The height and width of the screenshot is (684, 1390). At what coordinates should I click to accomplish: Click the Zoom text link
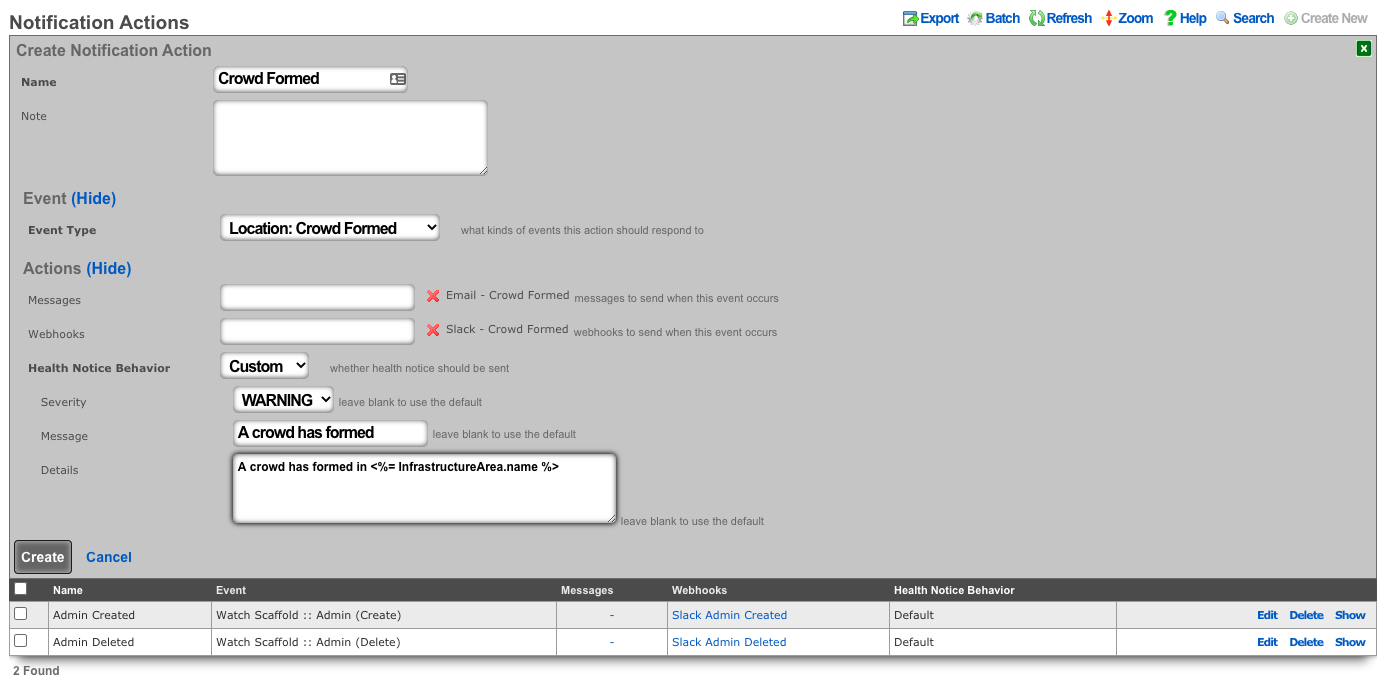tap(1135, 18)
